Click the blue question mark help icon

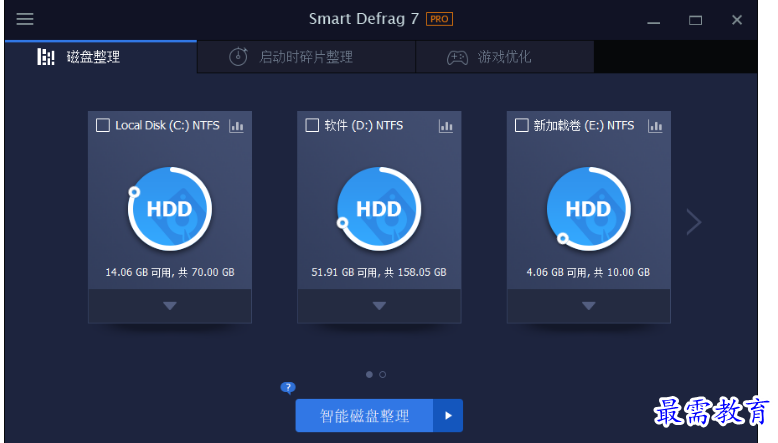[x=288, y=387]
